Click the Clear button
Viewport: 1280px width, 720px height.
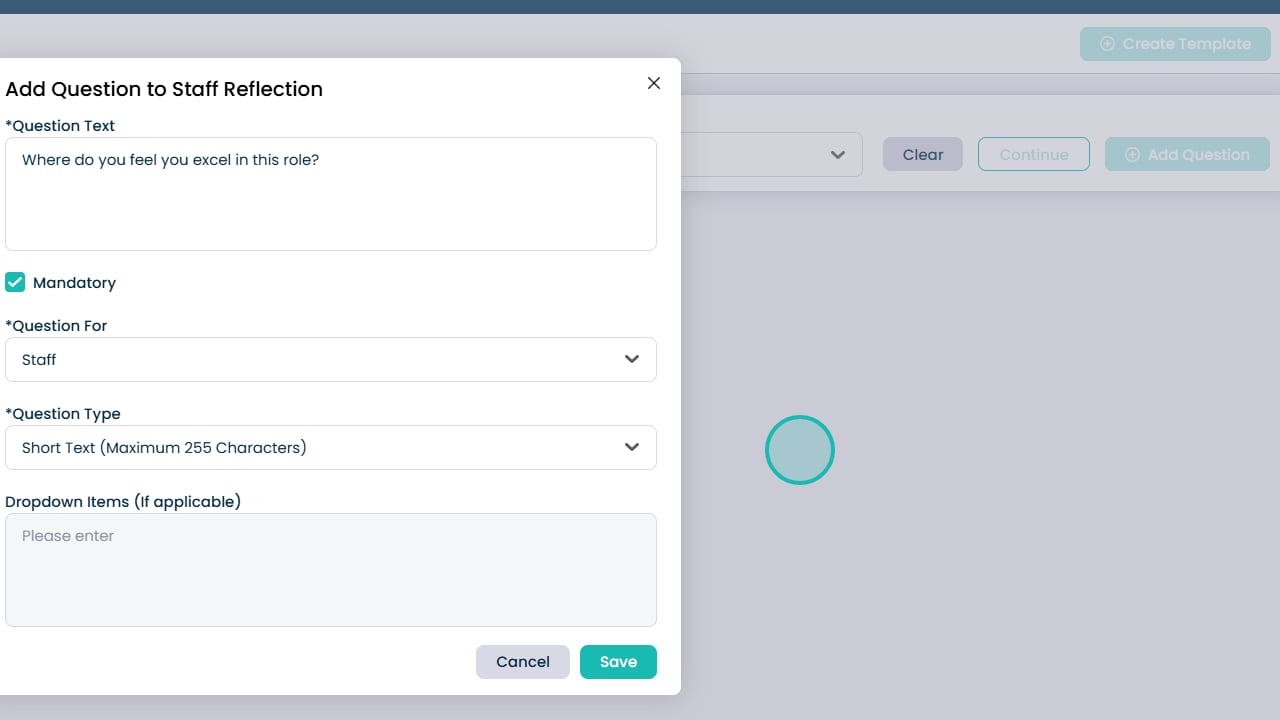(922, 155)
